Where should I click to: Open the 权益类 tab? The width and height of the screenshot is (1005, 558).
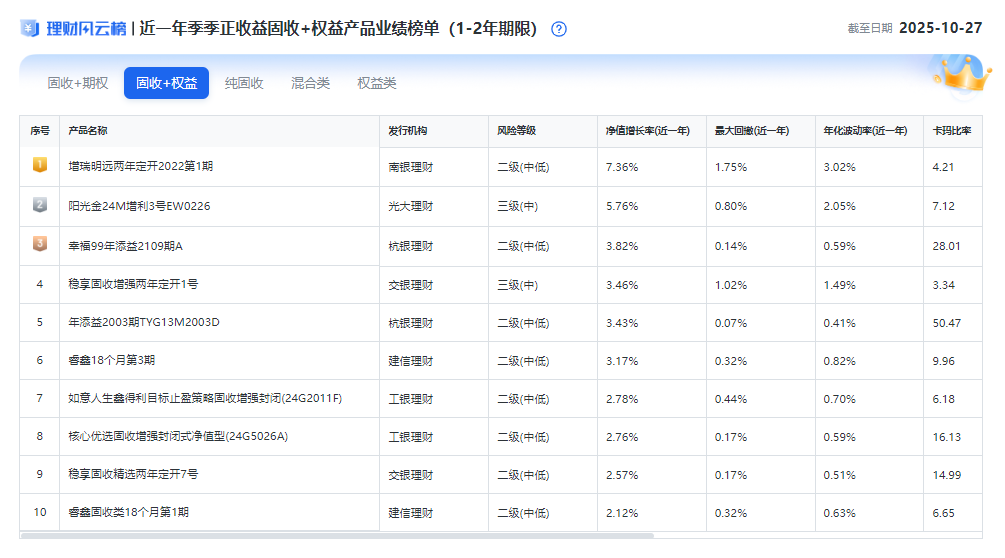coord(377,83)
